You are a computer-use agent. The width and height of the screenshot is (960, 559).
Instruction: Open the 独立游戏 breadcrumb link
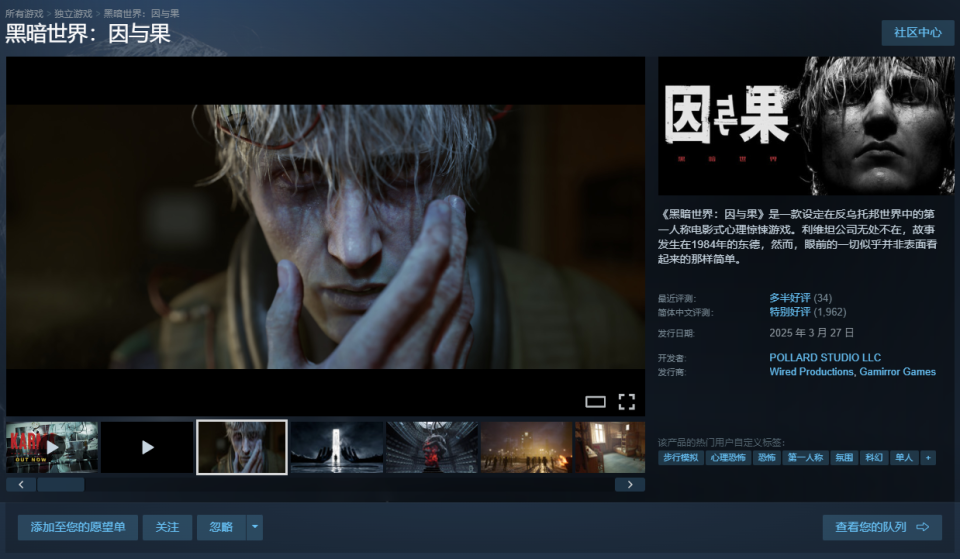(73, 13)
